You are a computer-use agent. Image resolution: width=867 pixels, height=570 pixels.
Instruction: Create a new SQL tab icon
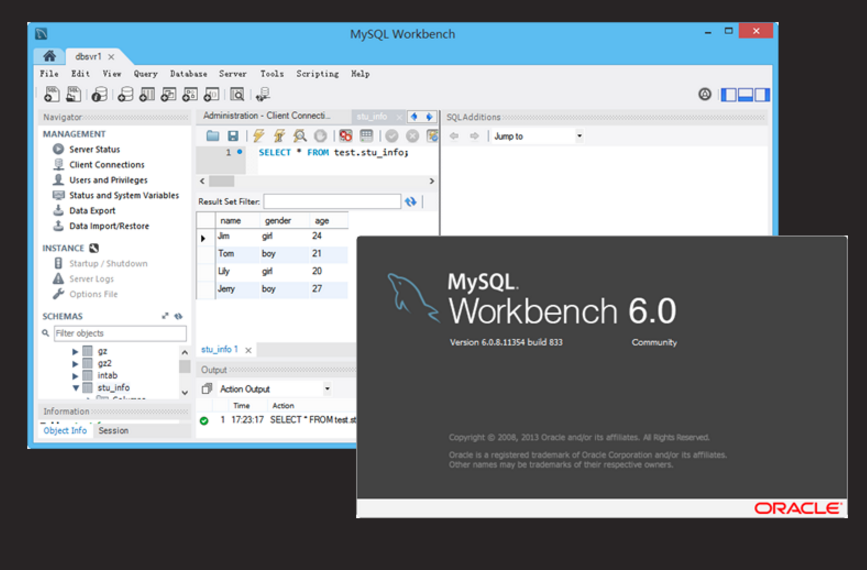pos(51,95)
